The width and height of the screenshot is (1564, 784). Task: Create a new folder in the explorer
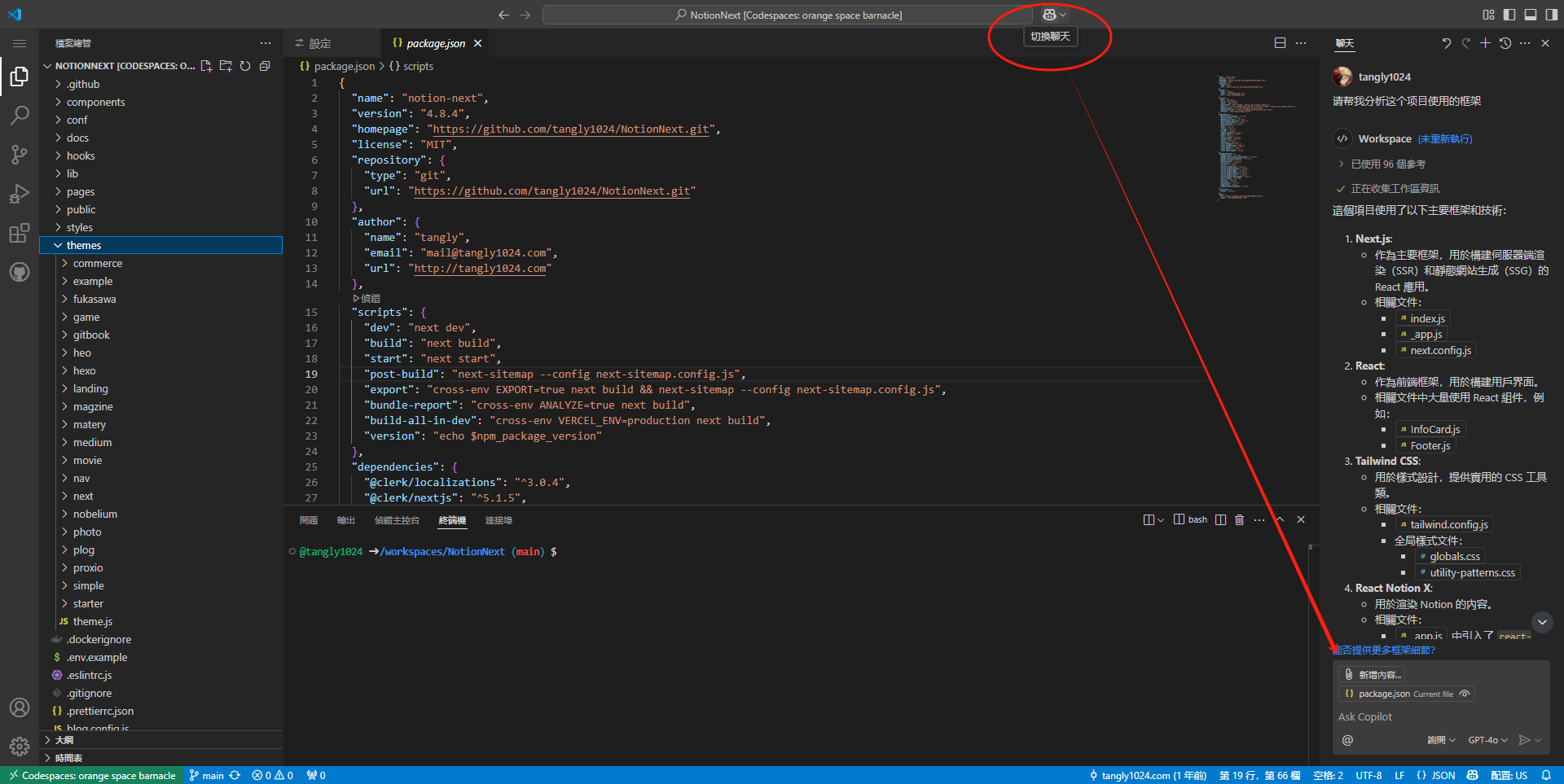coord(226,66)
